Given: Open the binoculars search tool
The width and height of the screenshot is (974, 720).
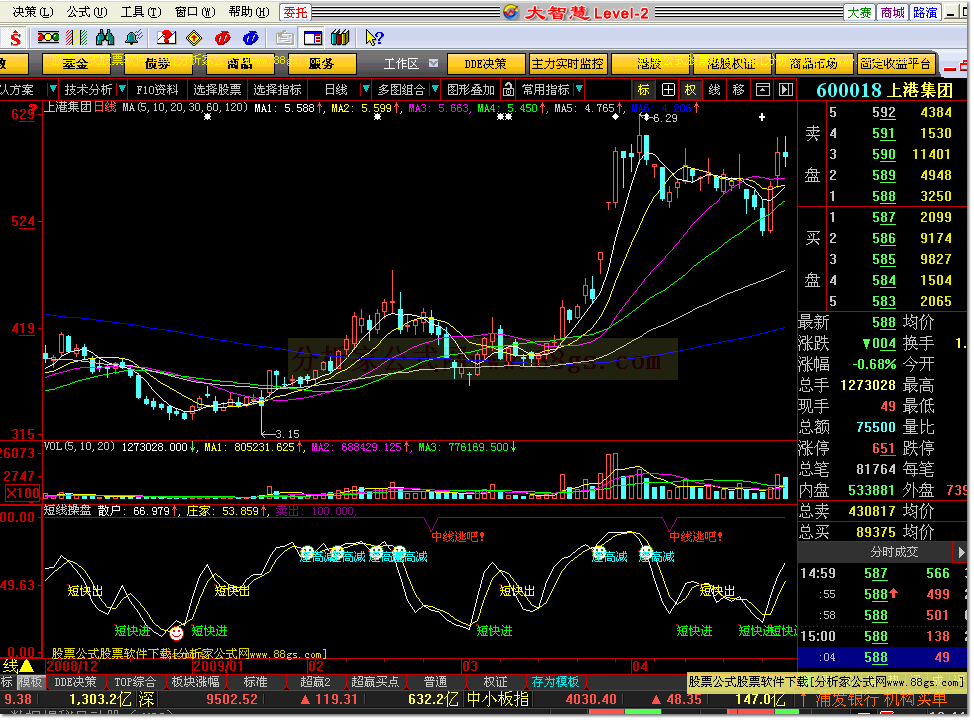Looking at the screenshot, I should (105, 38).
